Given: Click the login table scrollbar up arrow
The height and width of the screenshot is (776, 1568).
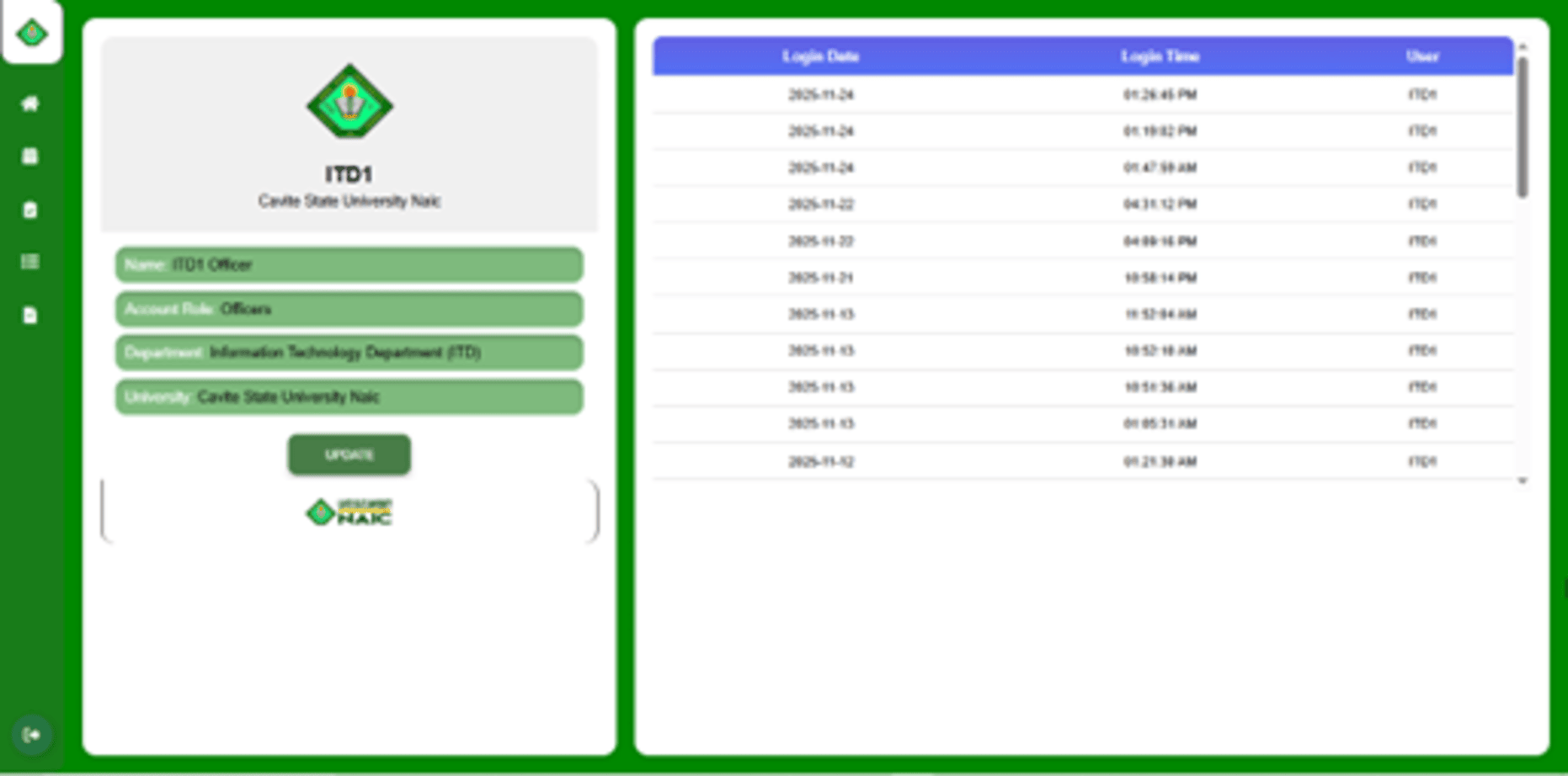Looking at the screenshot, I should [x=1523, y=46].
